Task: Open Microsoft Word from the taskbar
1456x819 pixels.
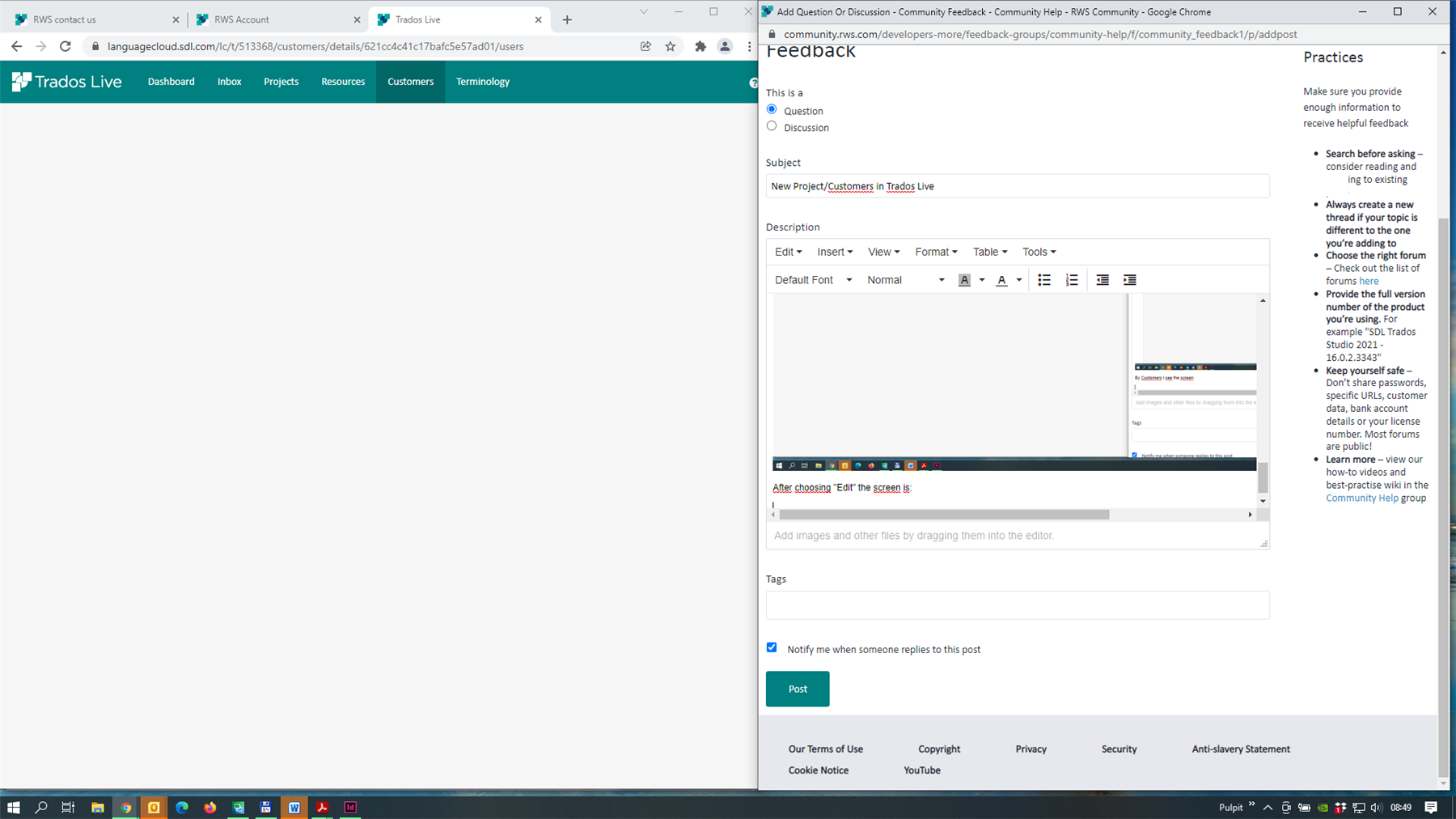Action: coord(294,807)
